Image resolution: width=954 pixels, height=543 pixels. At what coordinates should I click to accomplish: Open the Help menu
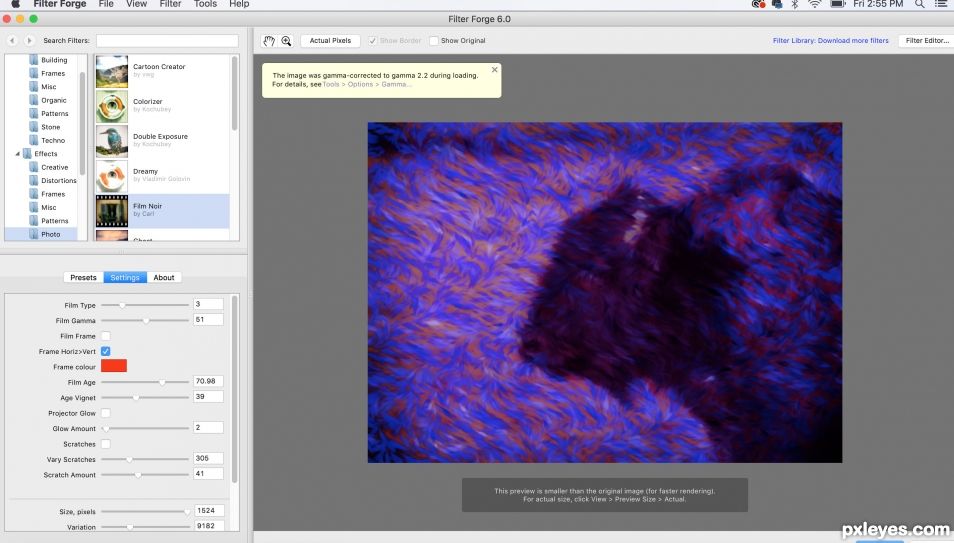[239, 4]
